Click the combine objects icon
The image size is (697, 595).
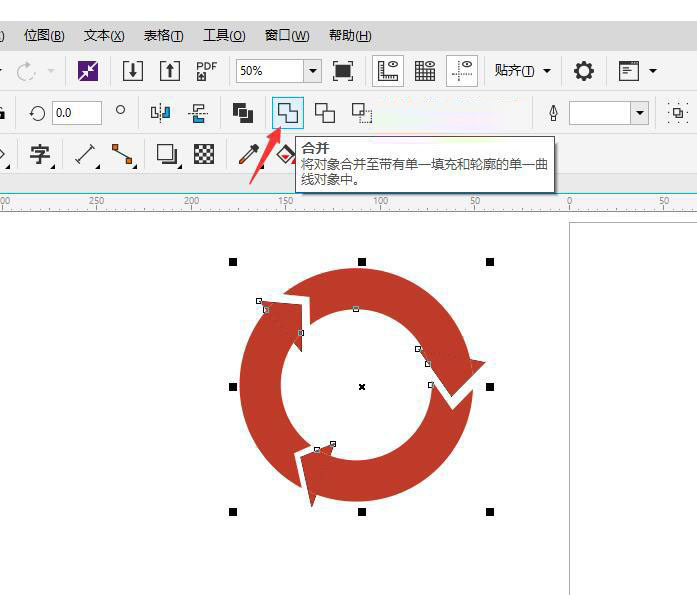[243, 113]
